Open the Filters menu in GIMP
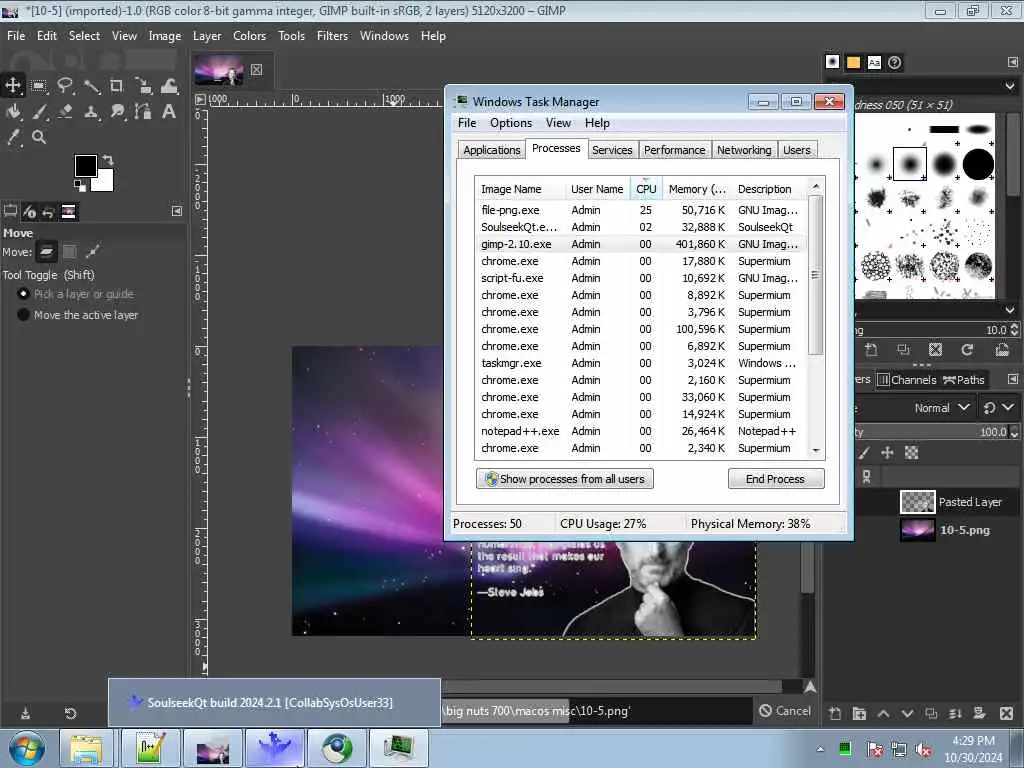Screen dimensions: 1024x768 coord(332,36)
